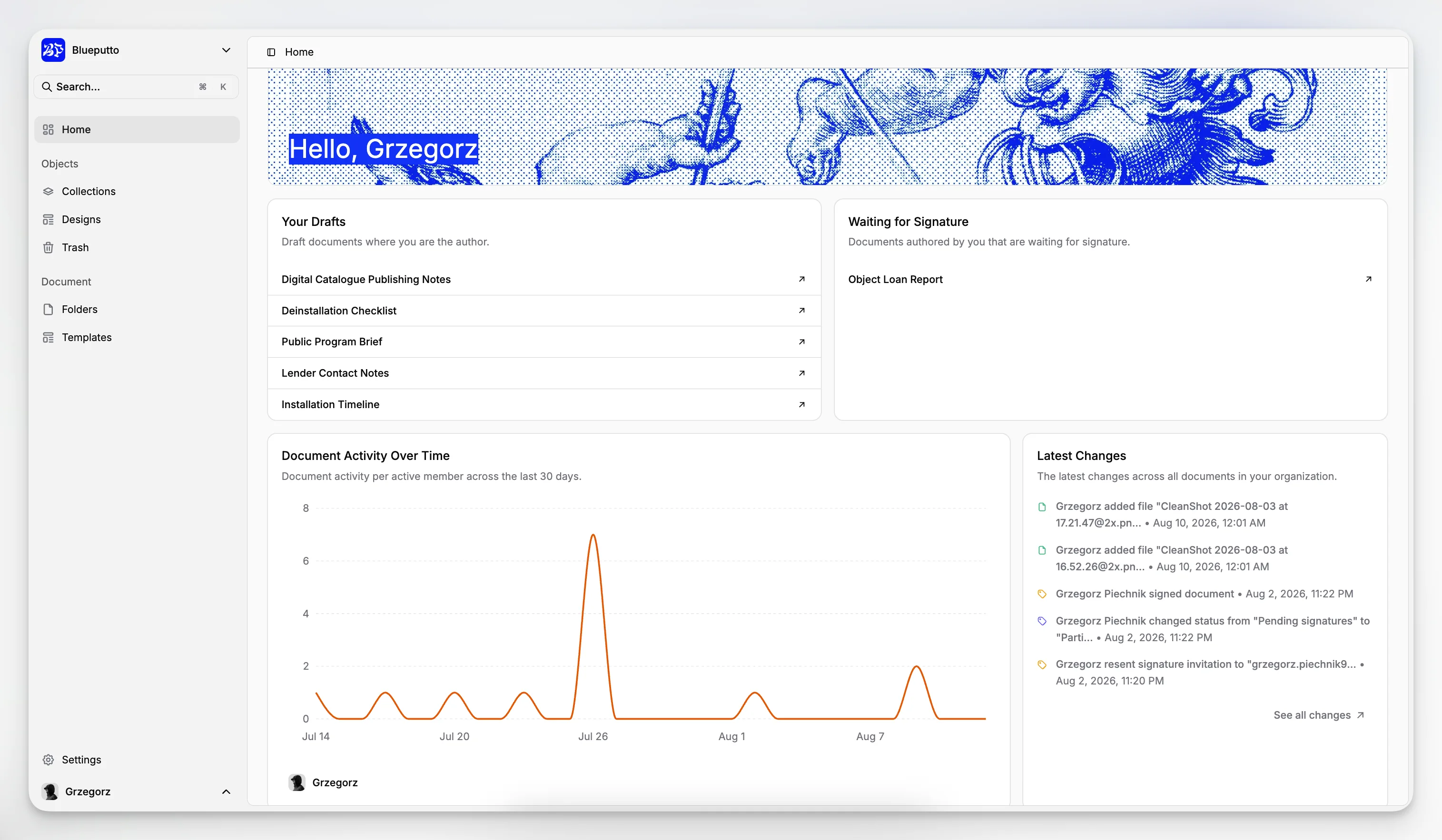Click See all changes link

[x=1319, y=715]
